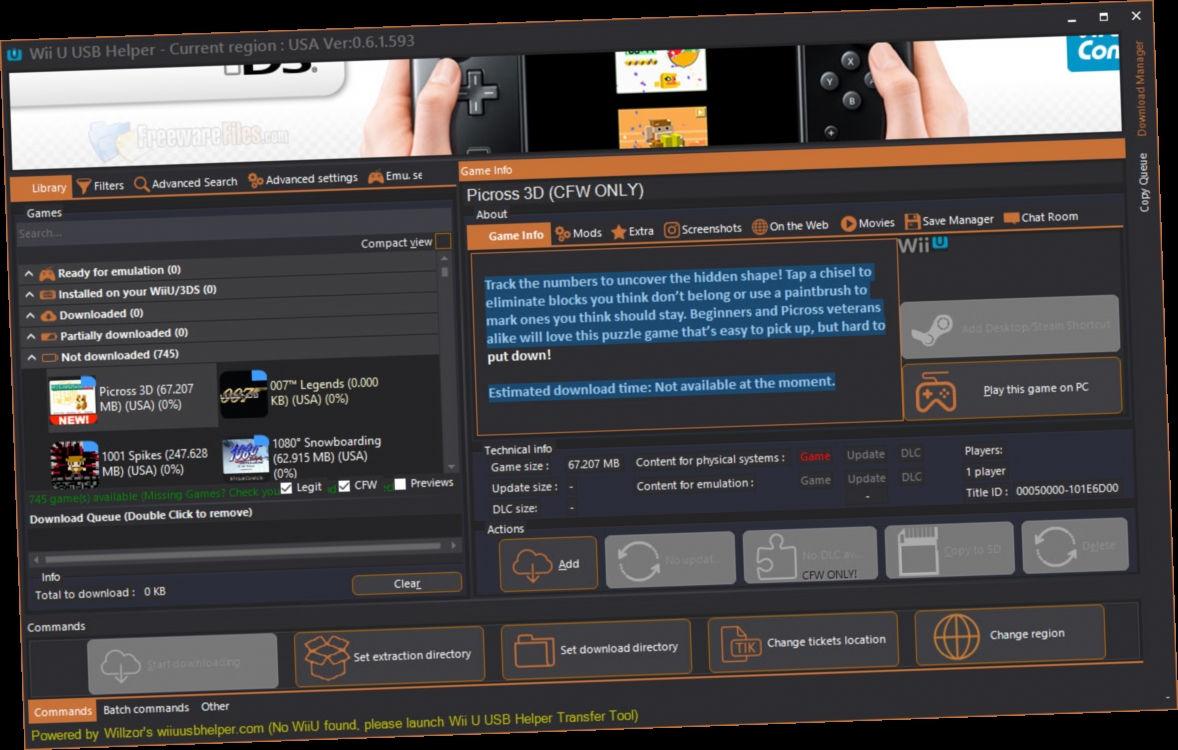This screenshot has width=1178, height=750.
Task: Open the vertical Copy Queue tab
Action: 1143,183
